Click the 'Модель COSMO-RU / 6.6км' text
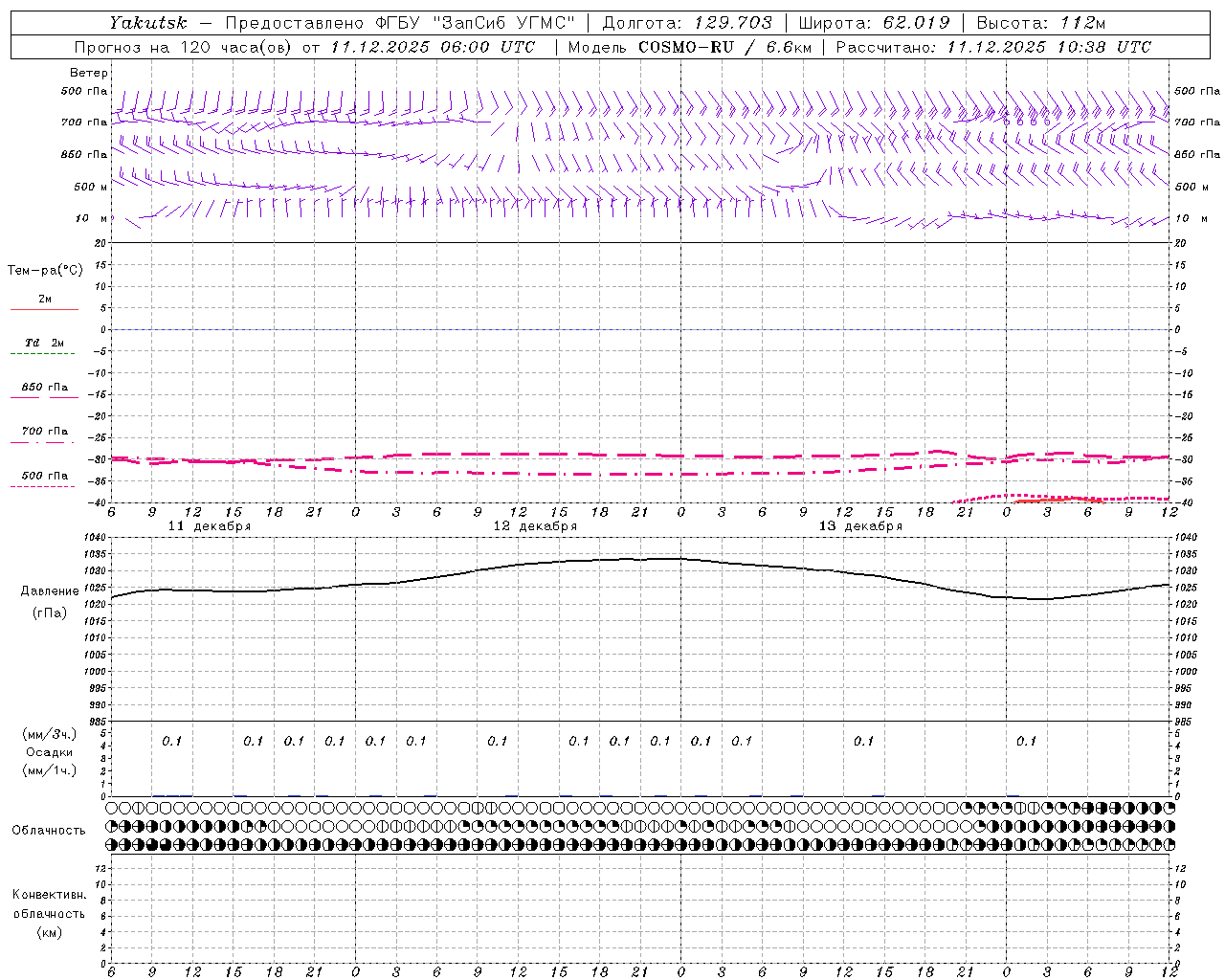This screenshot has height=980, width=1225. (689, 47)
